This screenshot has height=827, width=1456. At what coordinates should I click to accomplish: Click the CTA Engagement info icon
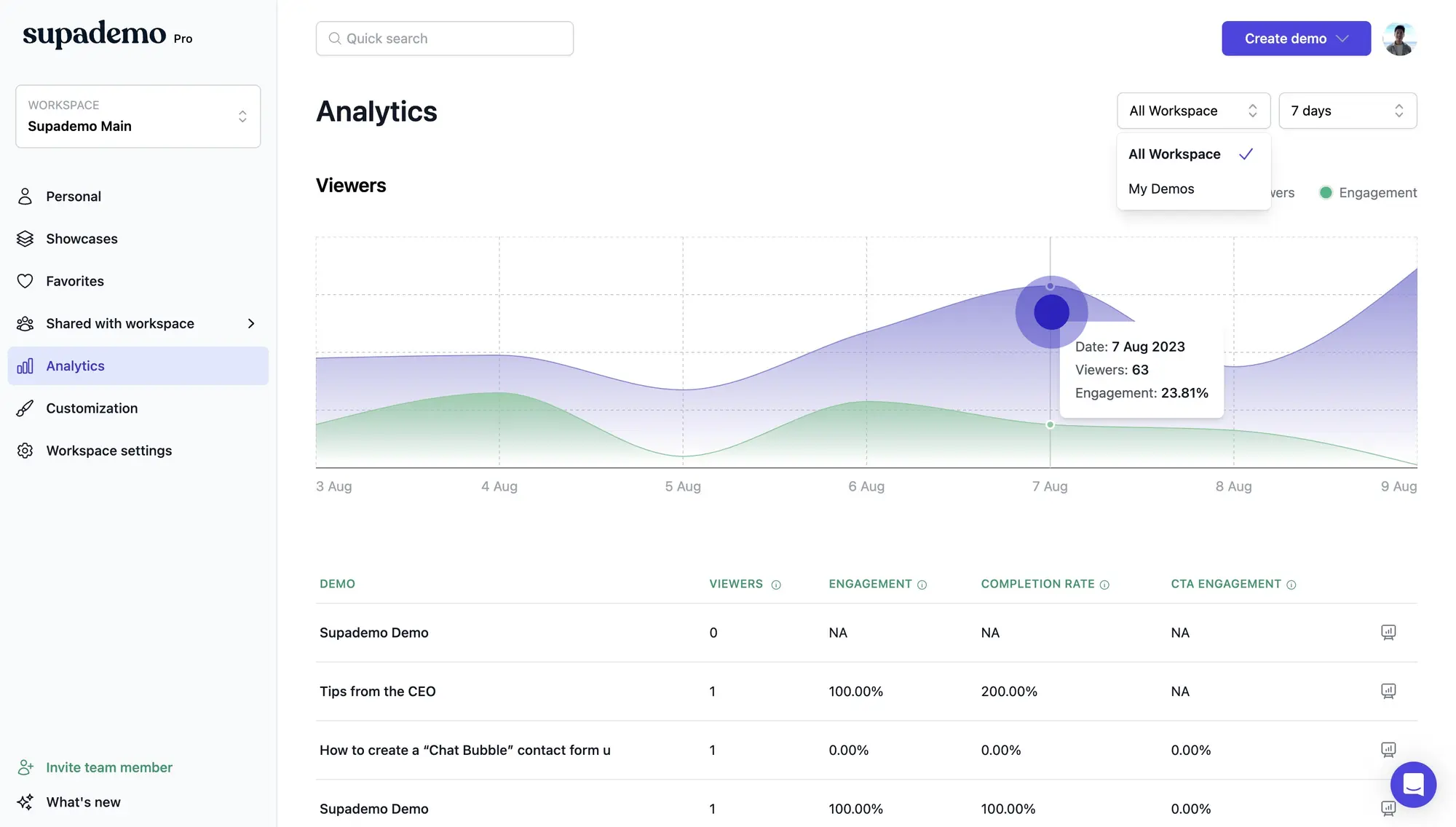coord(1291,585)
